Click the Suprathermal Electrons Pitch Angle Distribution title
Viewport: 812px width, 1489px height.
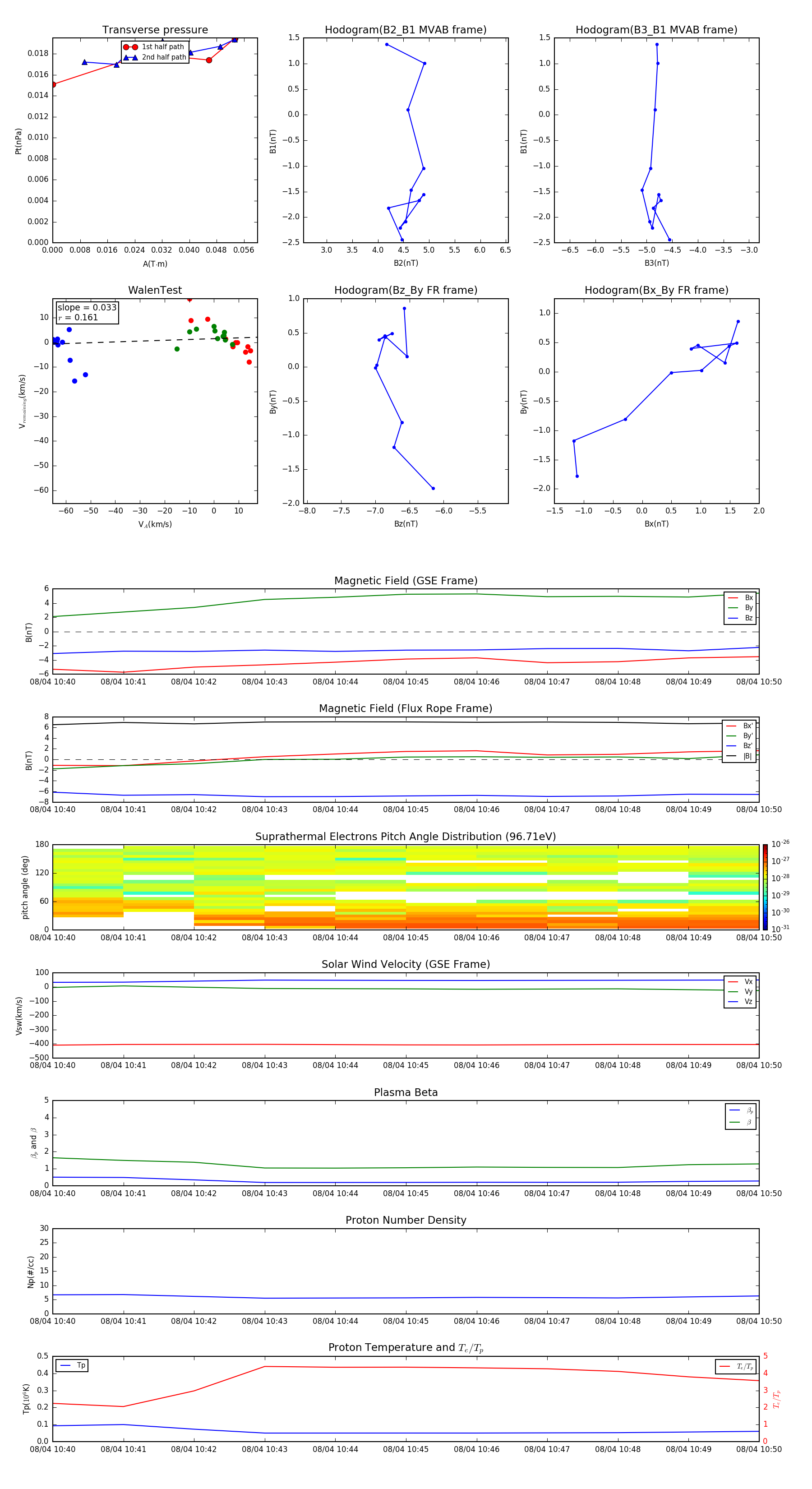[x=406, y=837]
